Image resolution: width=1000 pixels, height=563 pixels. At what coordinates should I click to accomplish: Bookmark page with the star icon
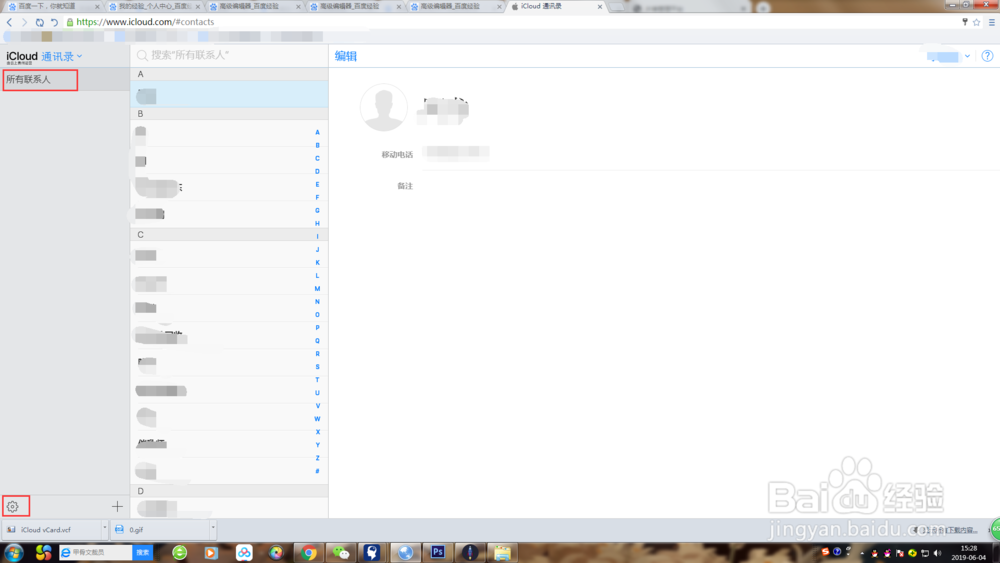(976, 22)
